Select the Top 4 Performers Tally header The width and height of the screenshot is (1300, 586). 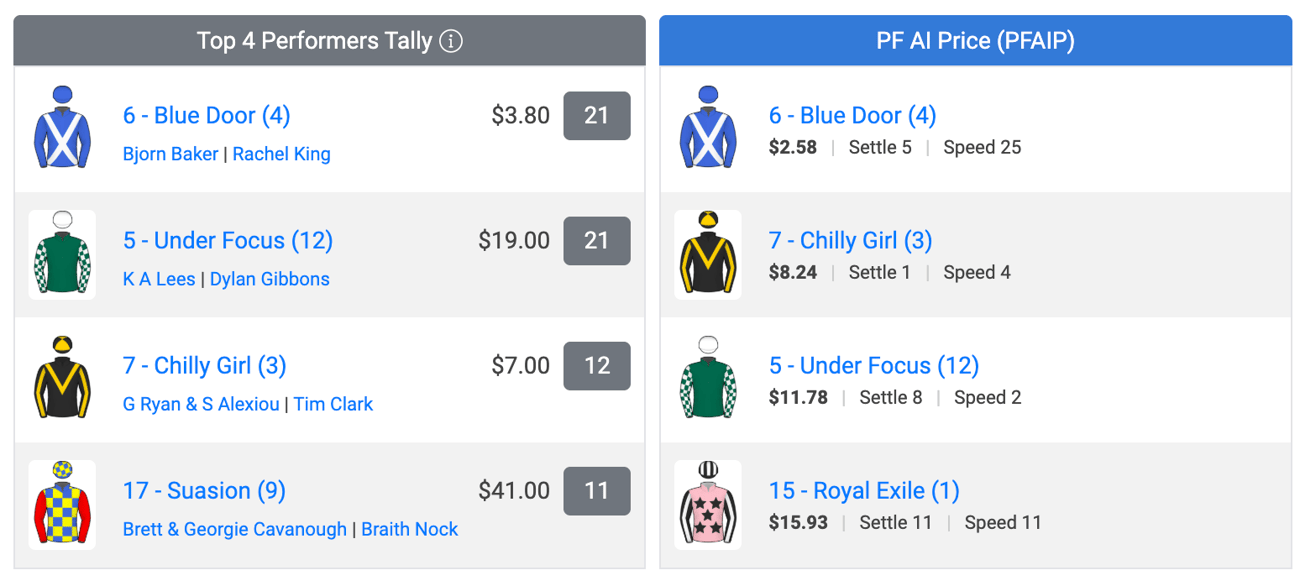(330, 41)
